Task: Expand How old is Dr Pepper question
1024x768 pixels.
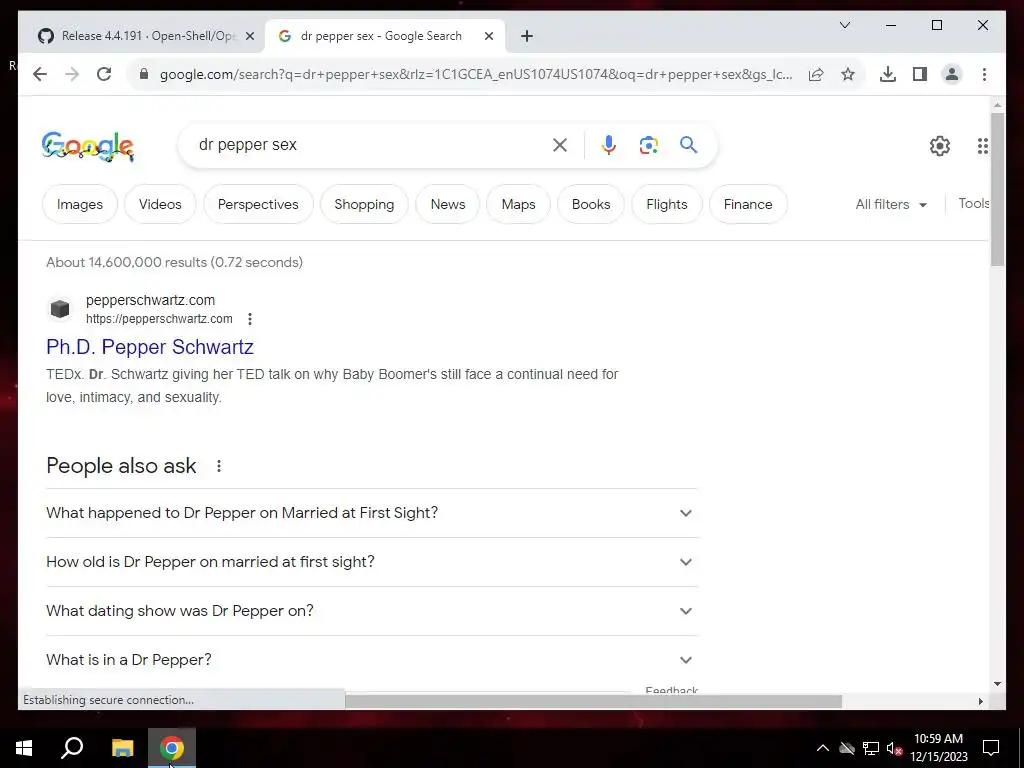Action: (372, 562)
